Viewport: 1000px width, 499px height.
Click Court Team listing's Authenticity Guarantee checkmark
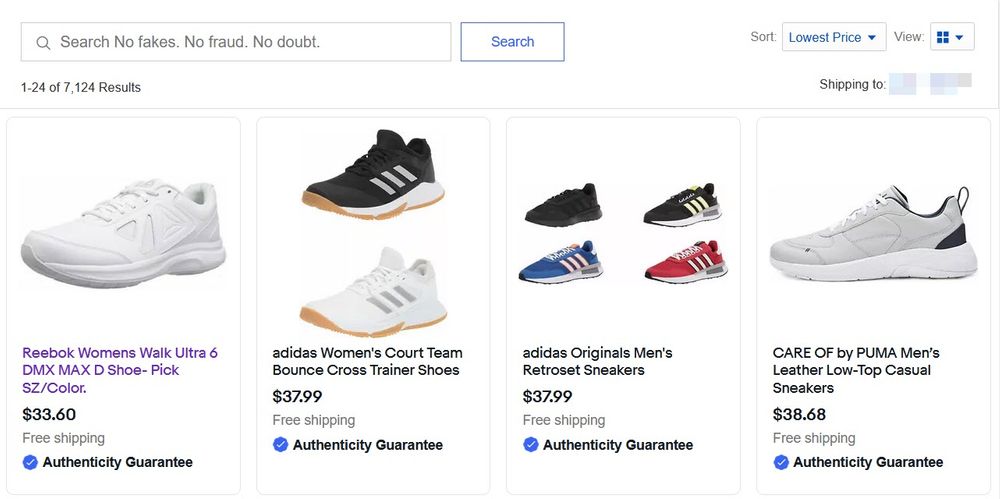tap(280, 445)
